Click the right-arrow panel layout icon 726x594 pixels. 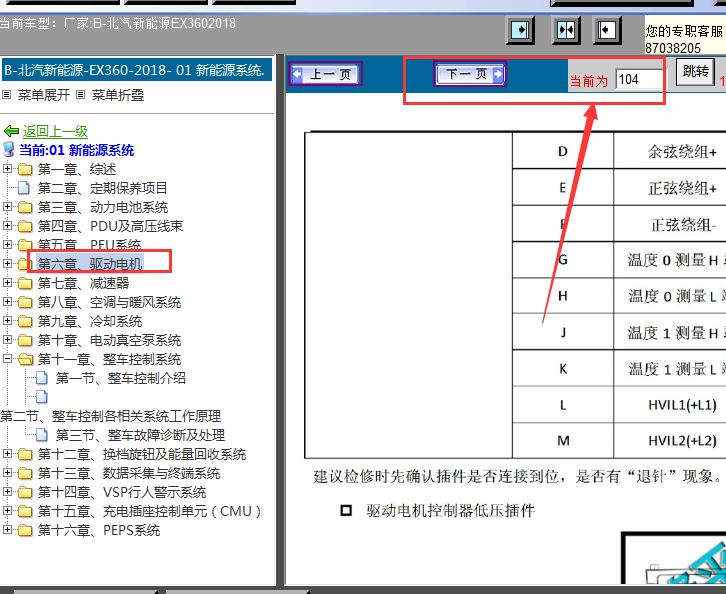[520, 31]
